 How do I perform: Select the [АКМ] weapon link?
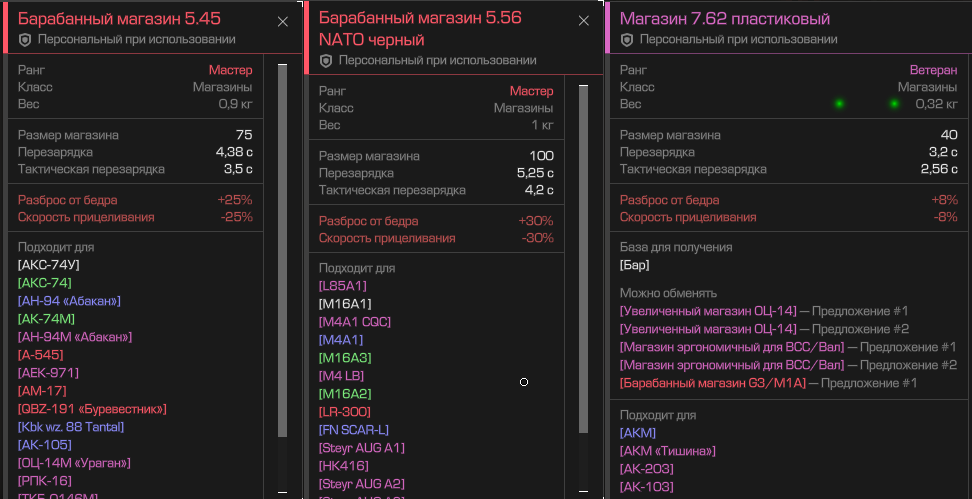coord(638,433)
